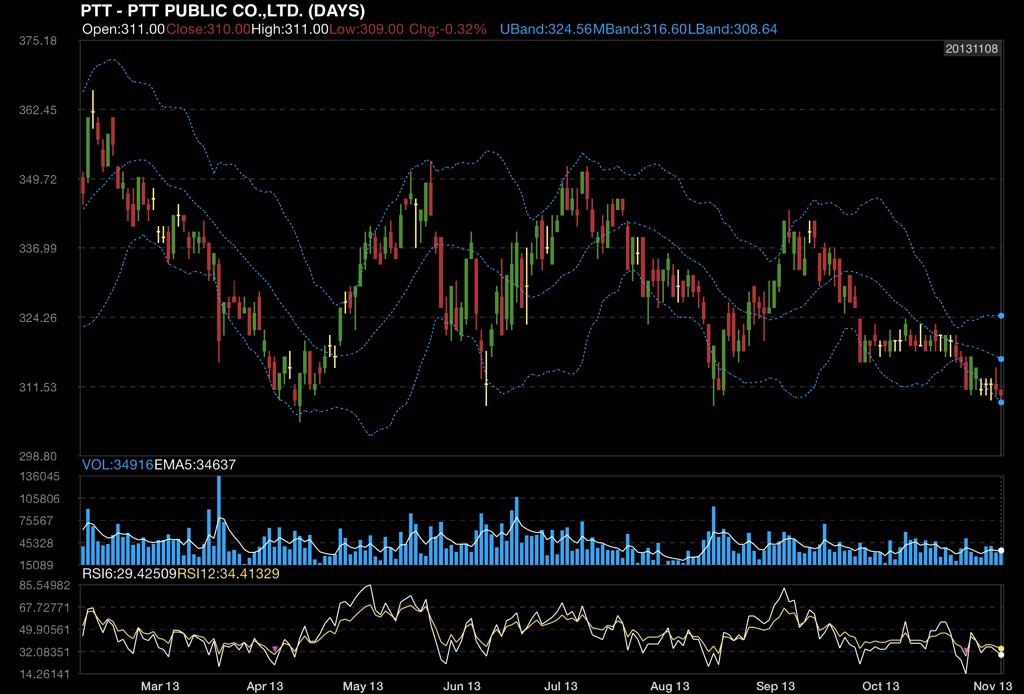The height and width of the screenshot is (694, 1024).
Task: Click the 324.26 price axis label
Action: (x=38, y=318)
